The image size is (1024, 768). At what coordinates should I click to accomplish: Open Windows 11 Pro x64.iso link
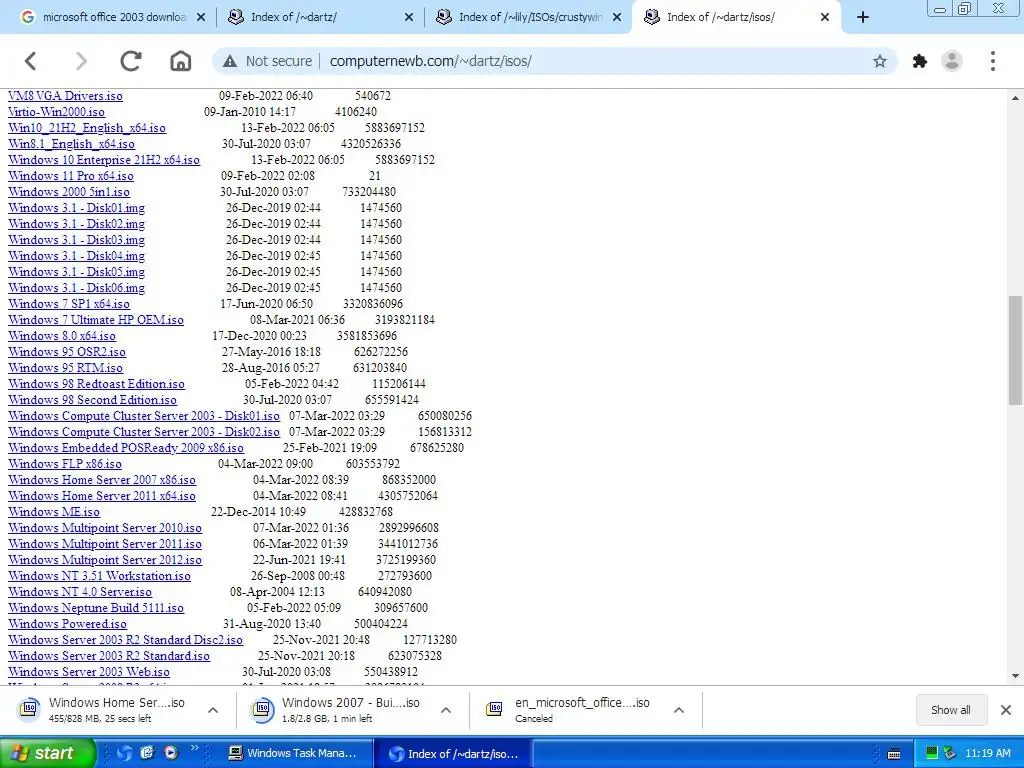click(x=71, y=176)
